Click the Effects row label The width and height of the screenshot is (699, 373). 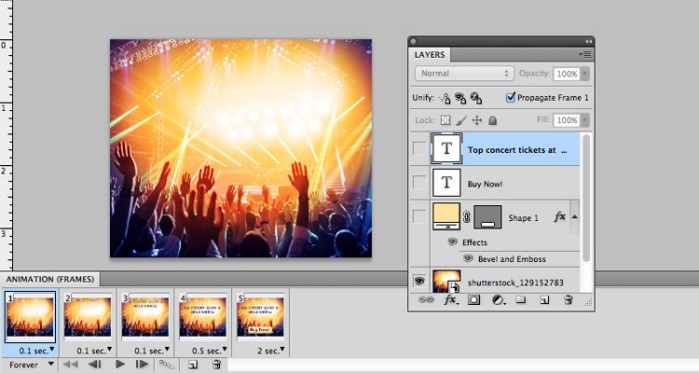(474, 242)
